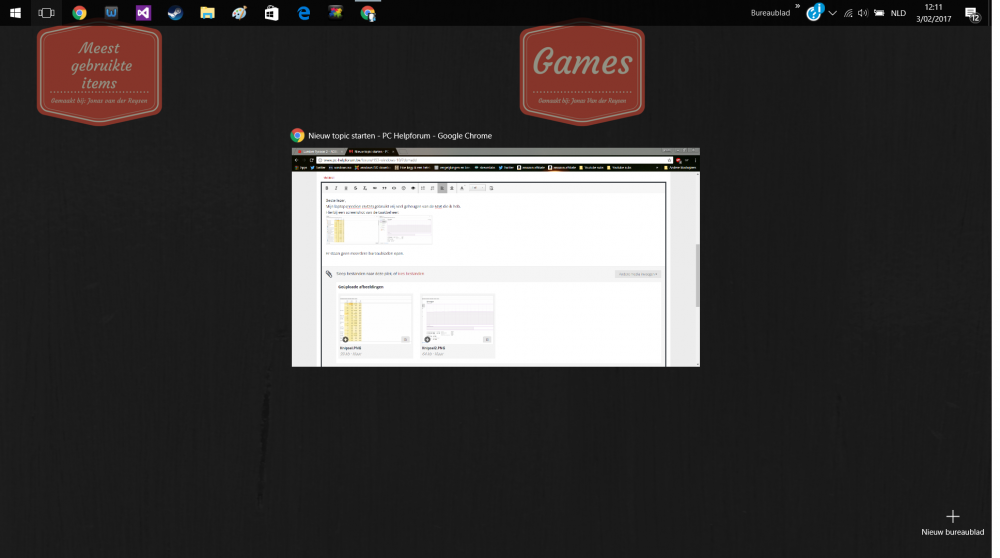Launch the Paint palette app icon
Screen dimensions: 1000x558
point(239,13)
